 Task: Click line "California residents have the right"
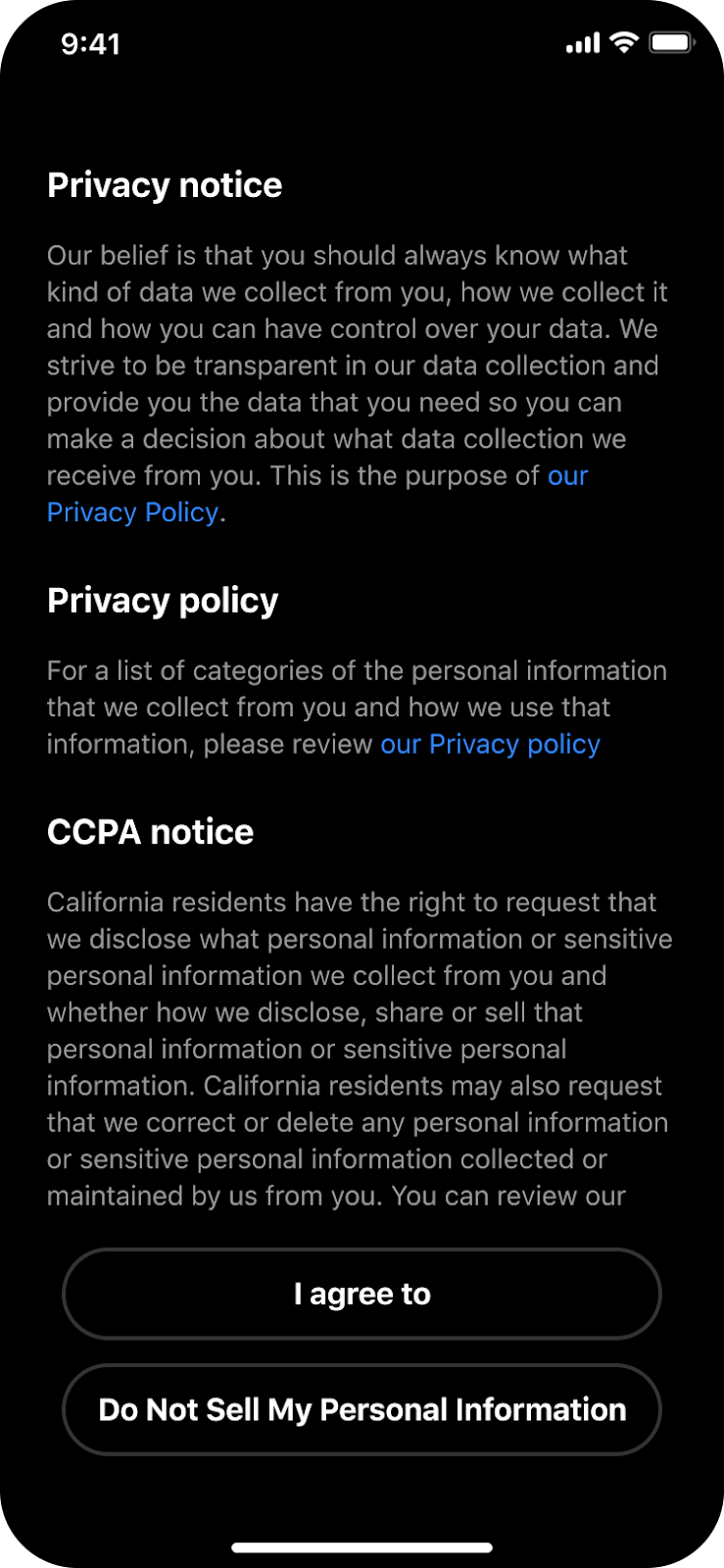[x=352, y=903]
